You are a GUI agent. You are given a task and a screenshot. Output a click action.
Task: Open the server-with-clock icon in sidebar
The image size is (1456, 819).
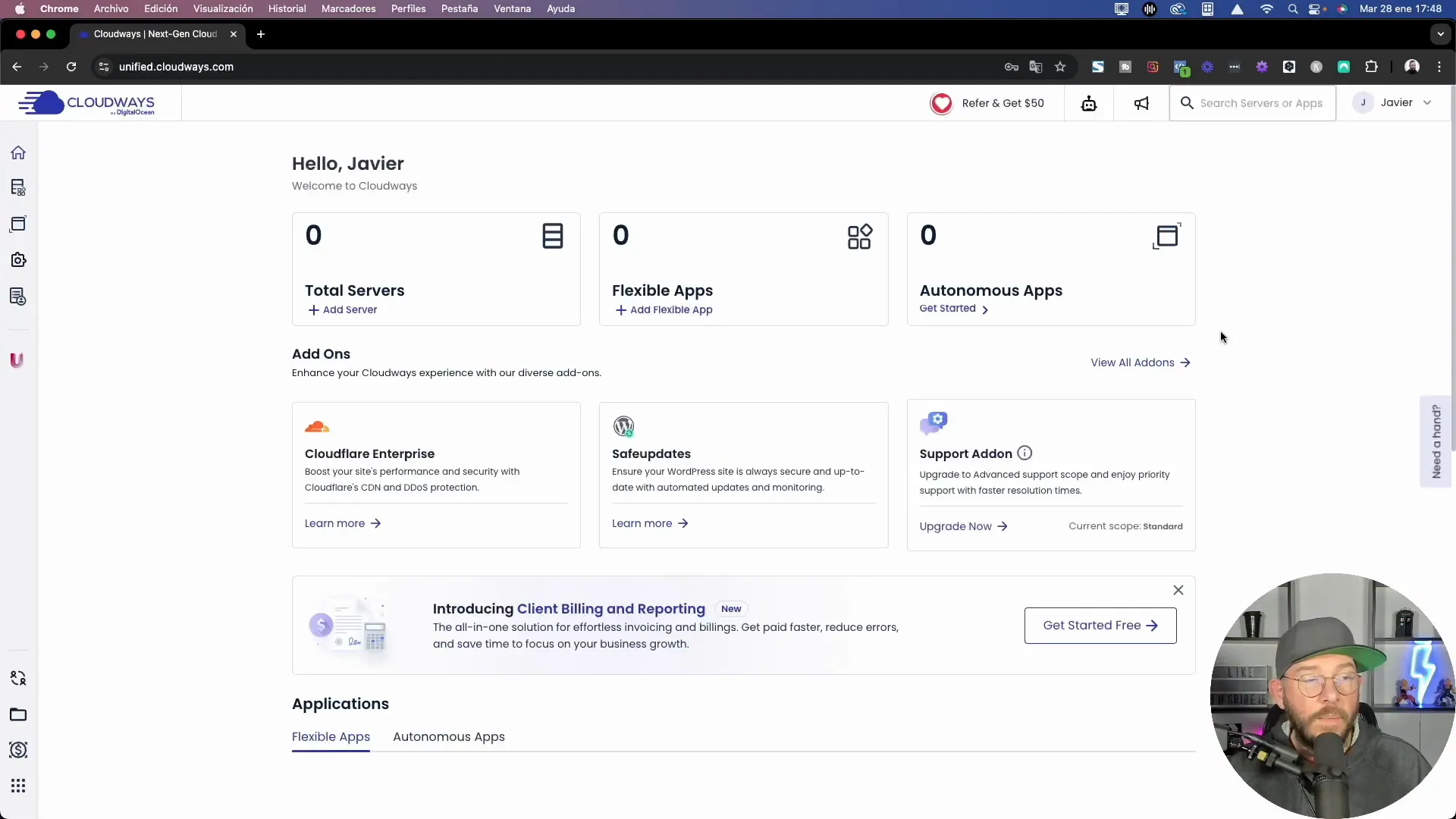coord(18,297)
